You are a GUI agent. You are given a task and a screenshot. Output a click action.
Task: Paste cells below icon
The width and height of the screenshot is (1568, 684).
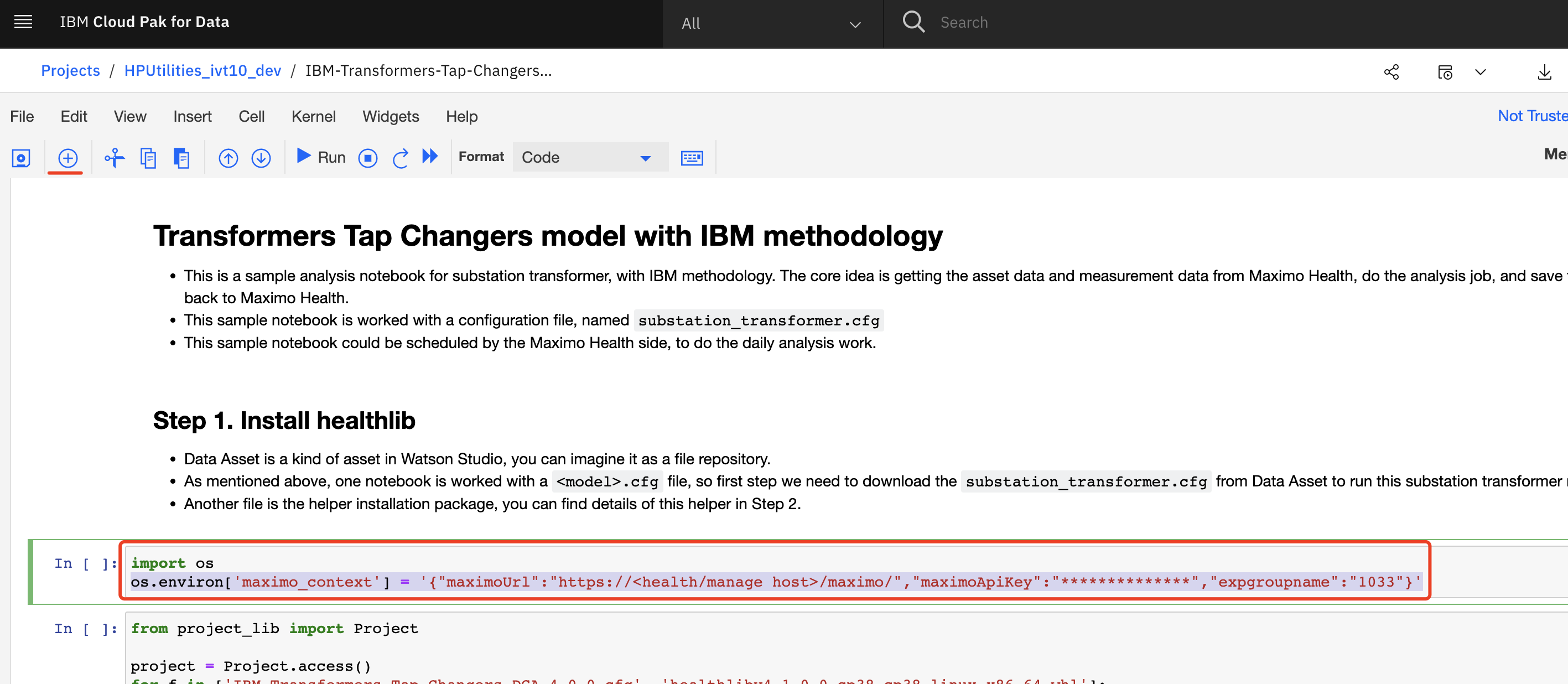[181, 158]
